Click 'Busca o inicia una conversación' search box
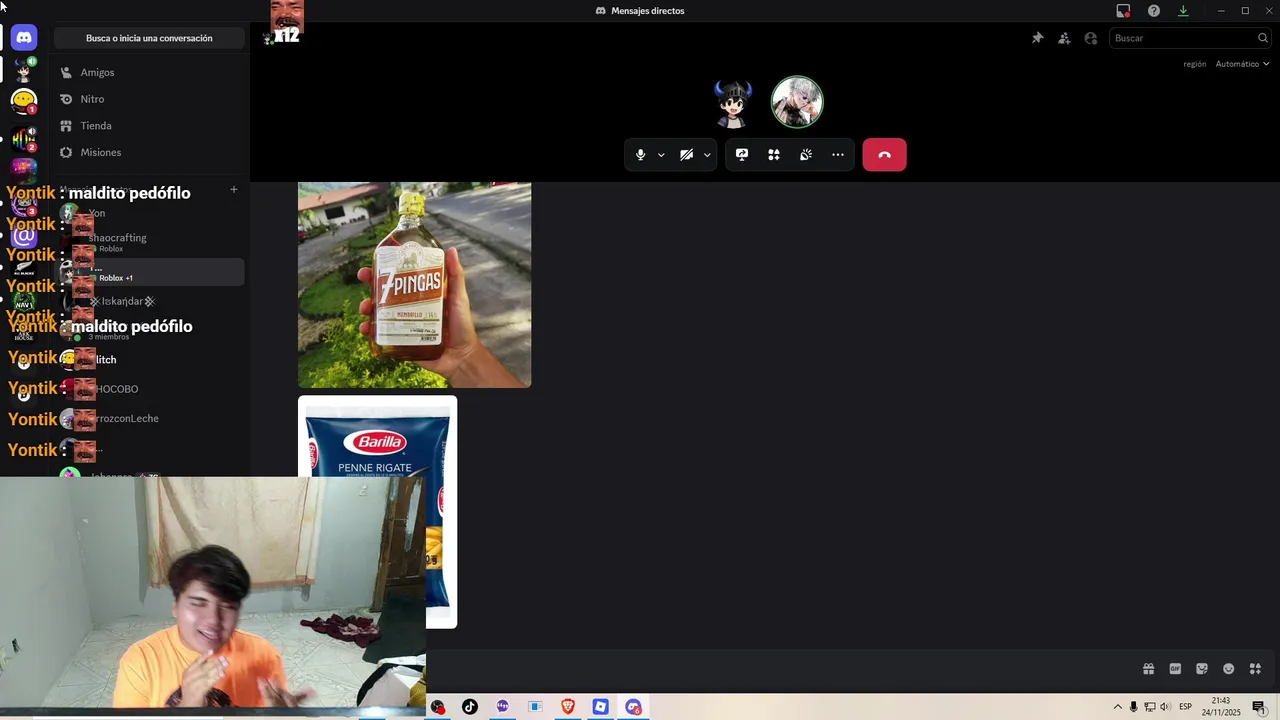 point(149,38)
